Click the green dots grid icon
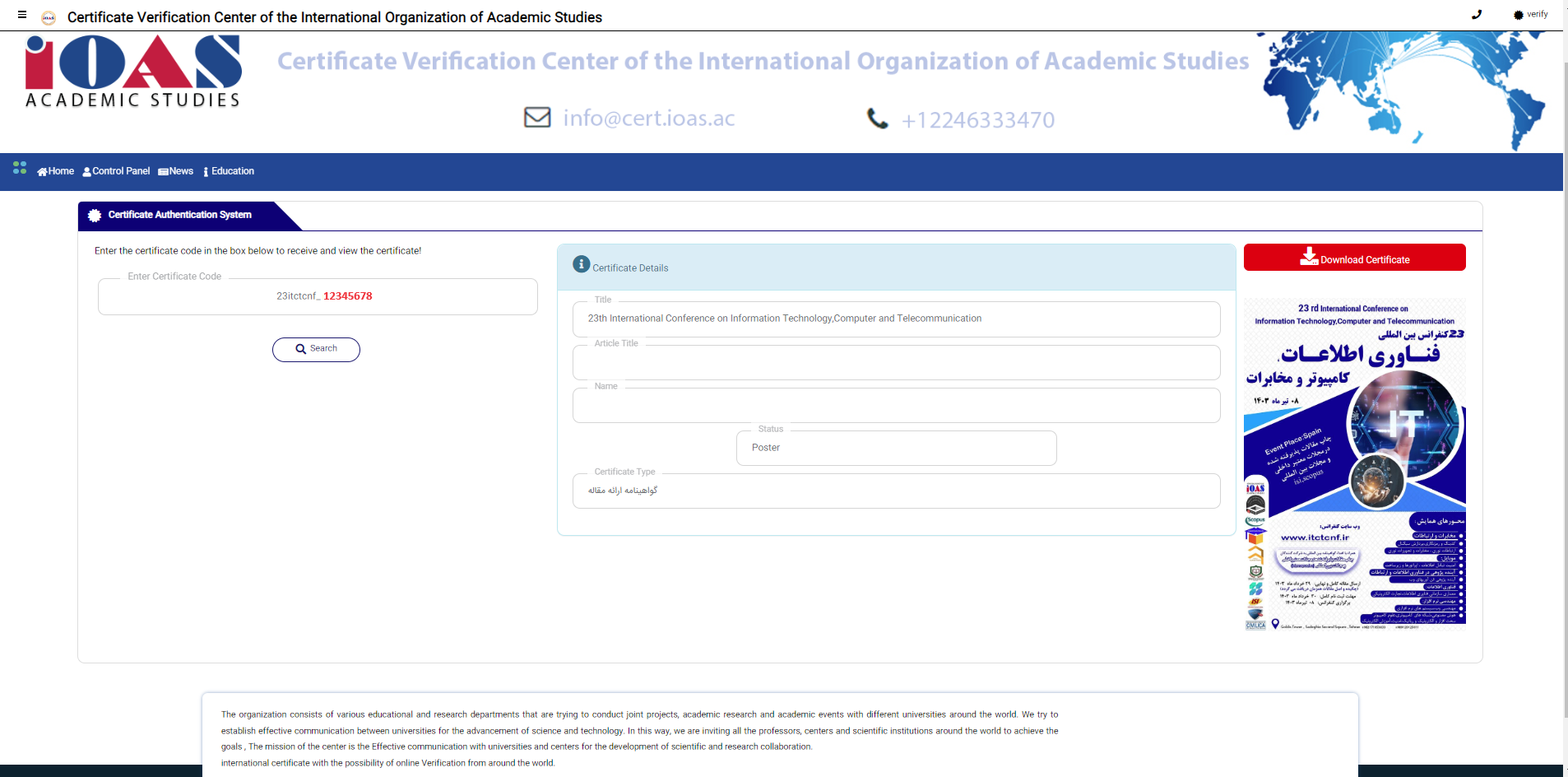 coord(20,168)
